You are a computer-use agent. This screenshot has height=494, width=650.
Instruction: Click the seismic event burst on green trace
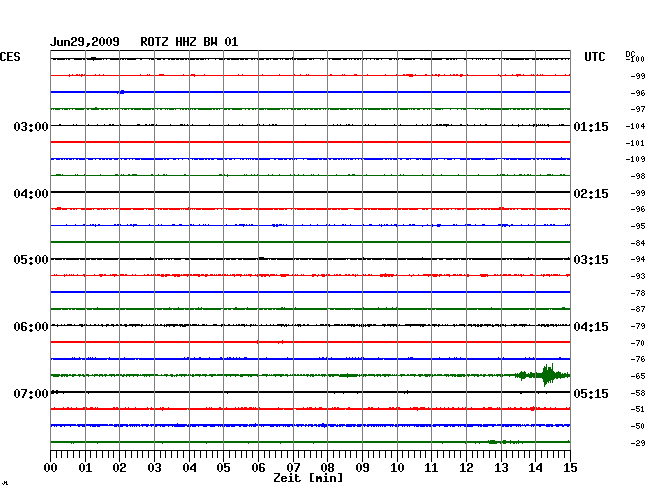pos(543,375)
